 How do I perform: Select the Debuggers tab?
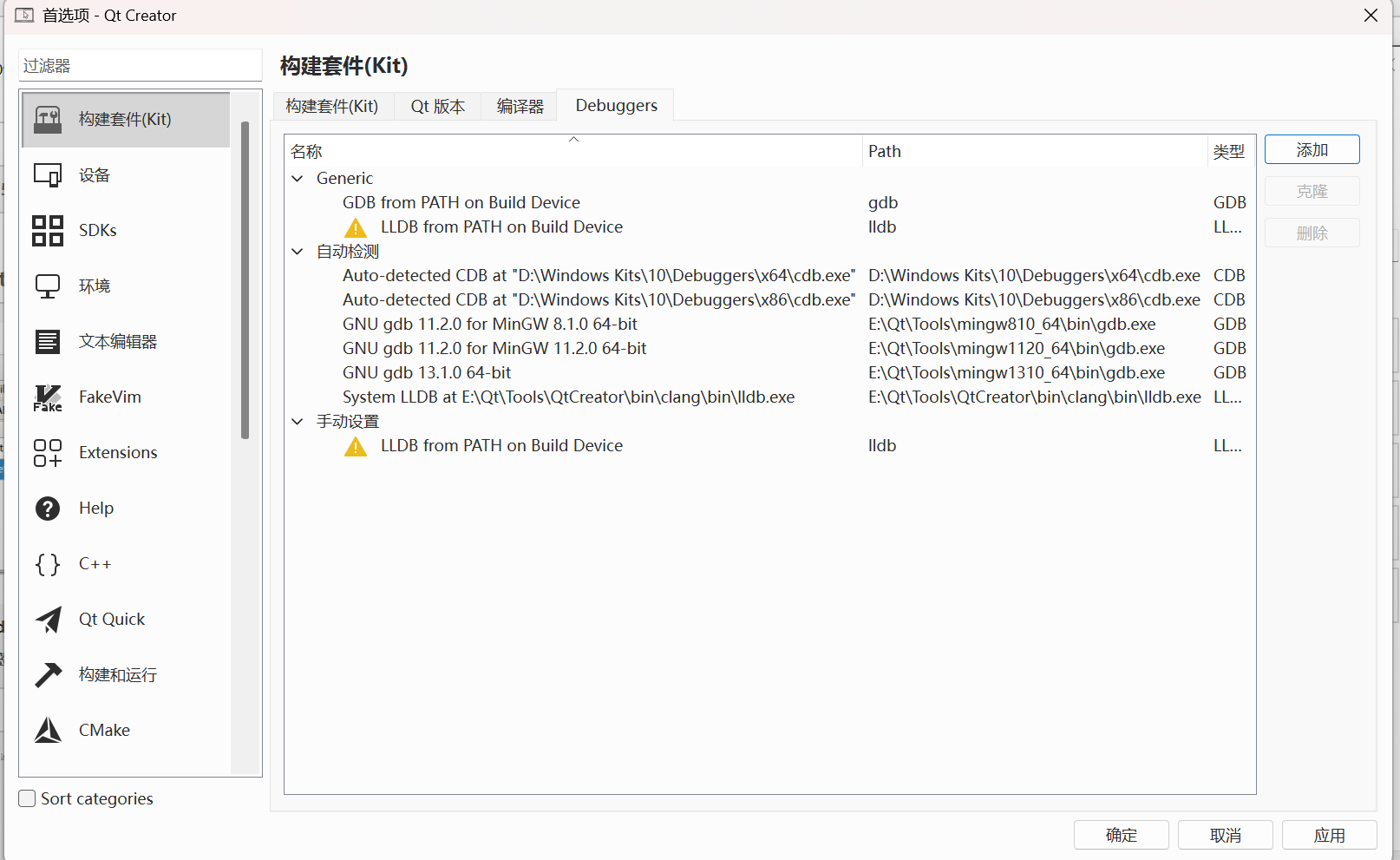[616, 105]
